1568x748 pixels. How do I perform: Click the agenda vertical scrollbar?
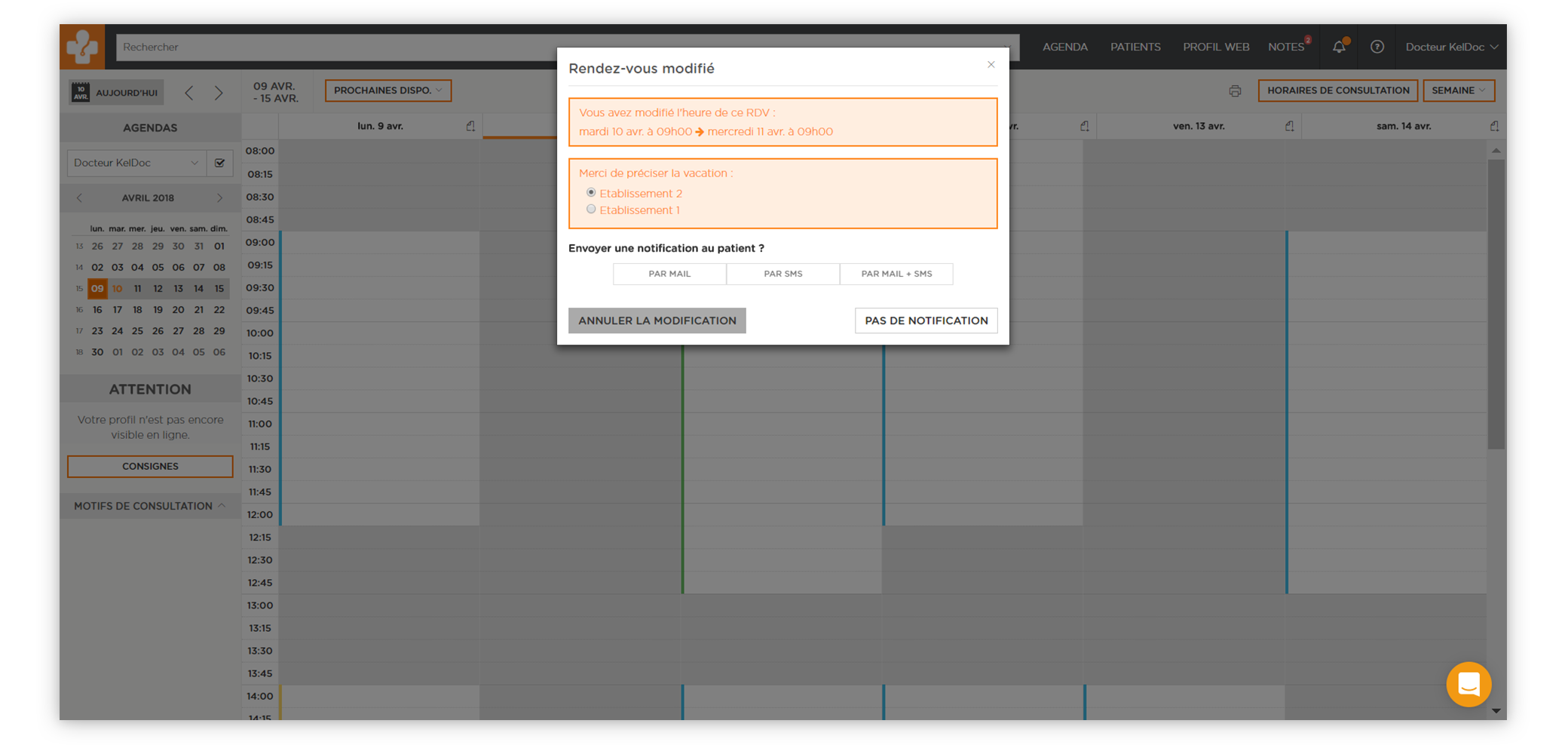click(x=1496, y=302)
